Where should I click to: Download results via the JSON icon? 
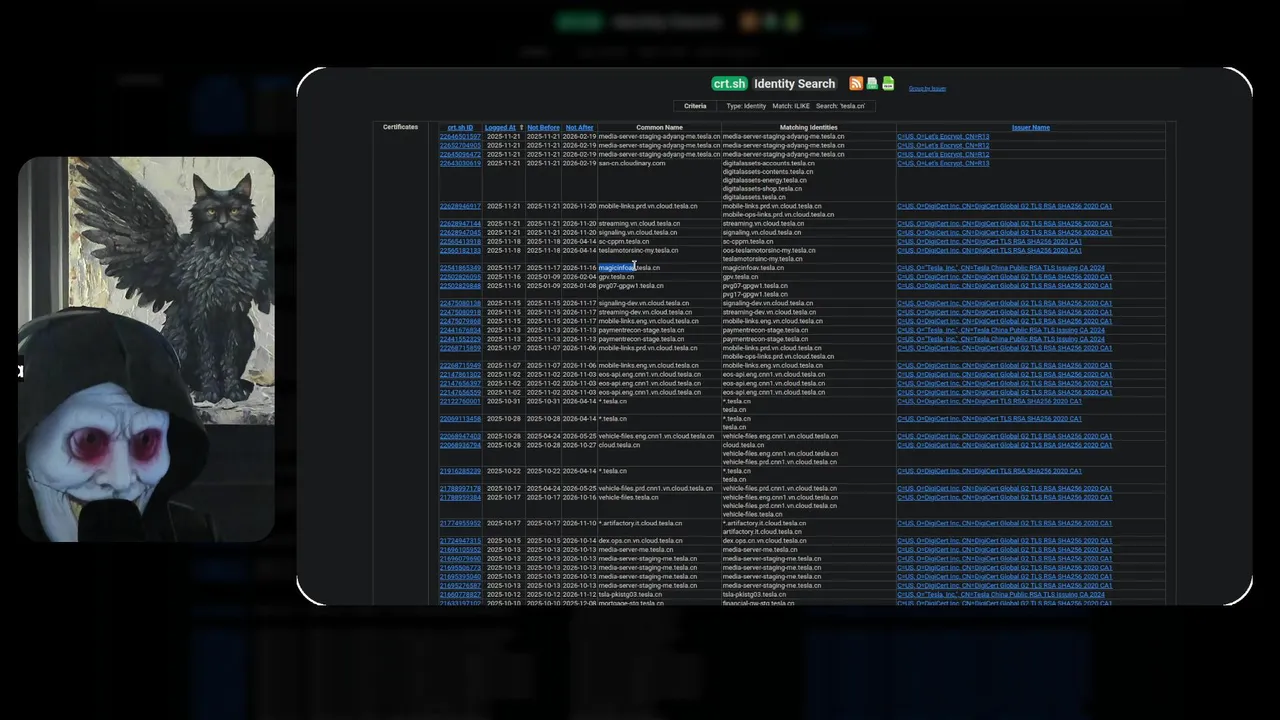tap(888, 83)
